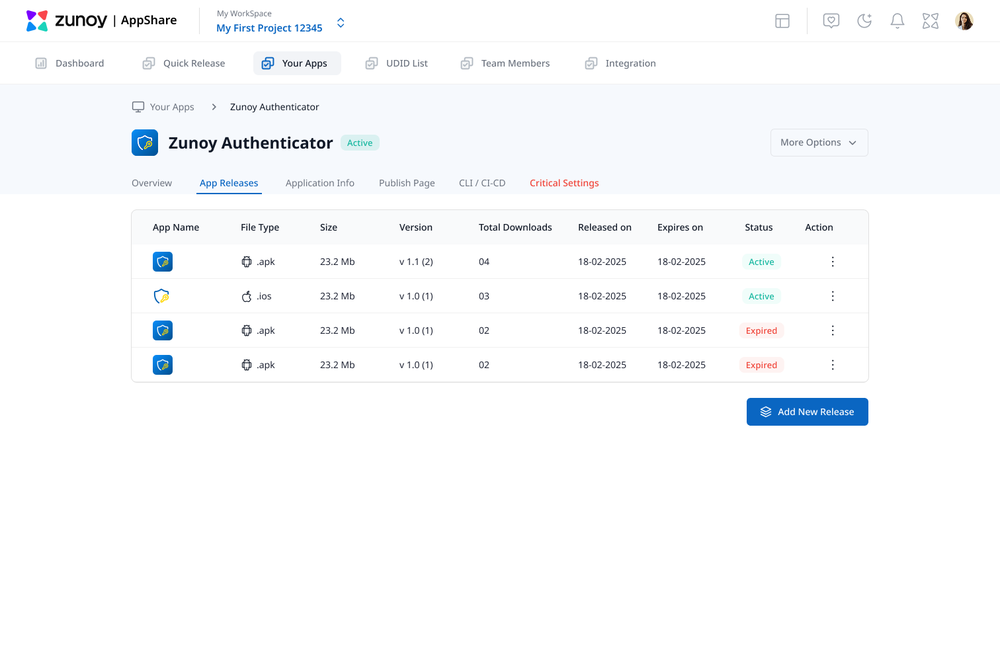Switch to Overview tab

point(152,183)
